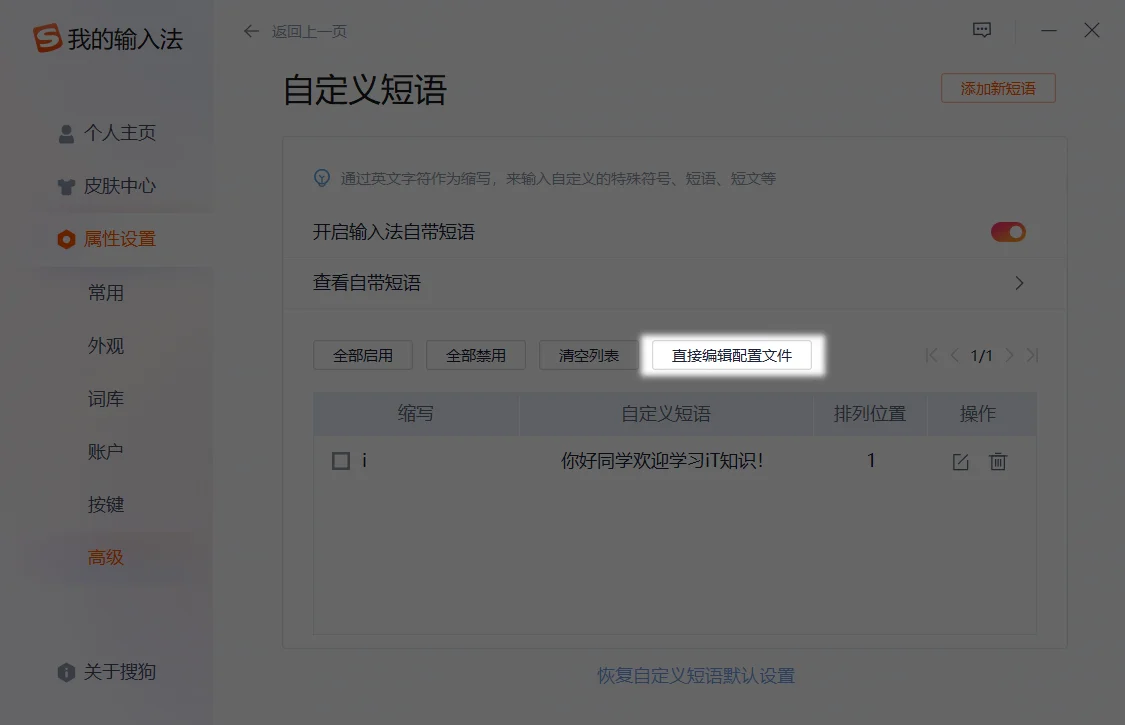Click the edit icon for shortcut i

(960, 462)
